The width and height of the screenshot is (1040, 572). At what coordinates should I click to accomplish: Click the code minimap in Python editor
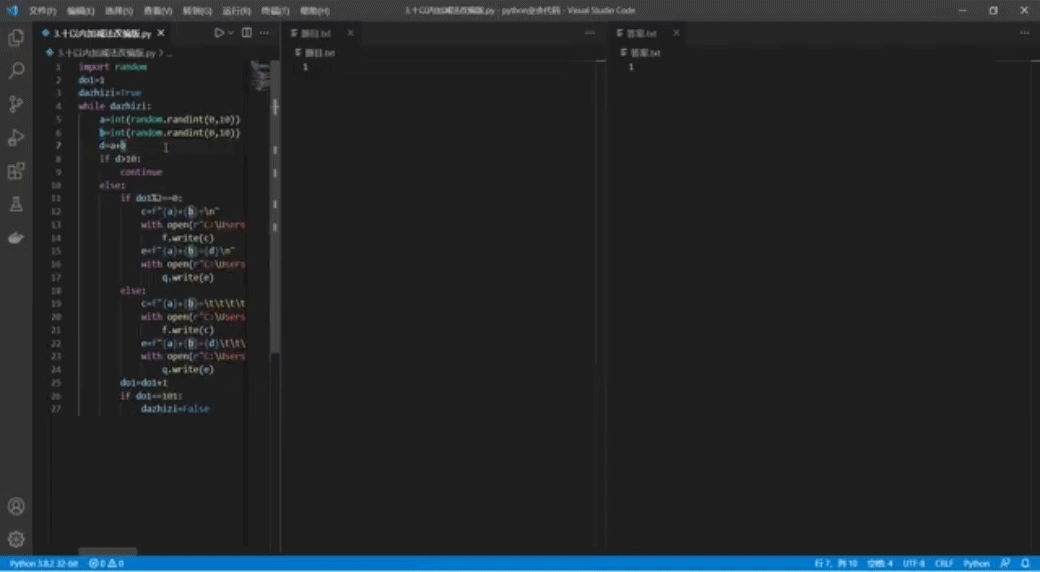pyautogui.click(x=259, y=75)
